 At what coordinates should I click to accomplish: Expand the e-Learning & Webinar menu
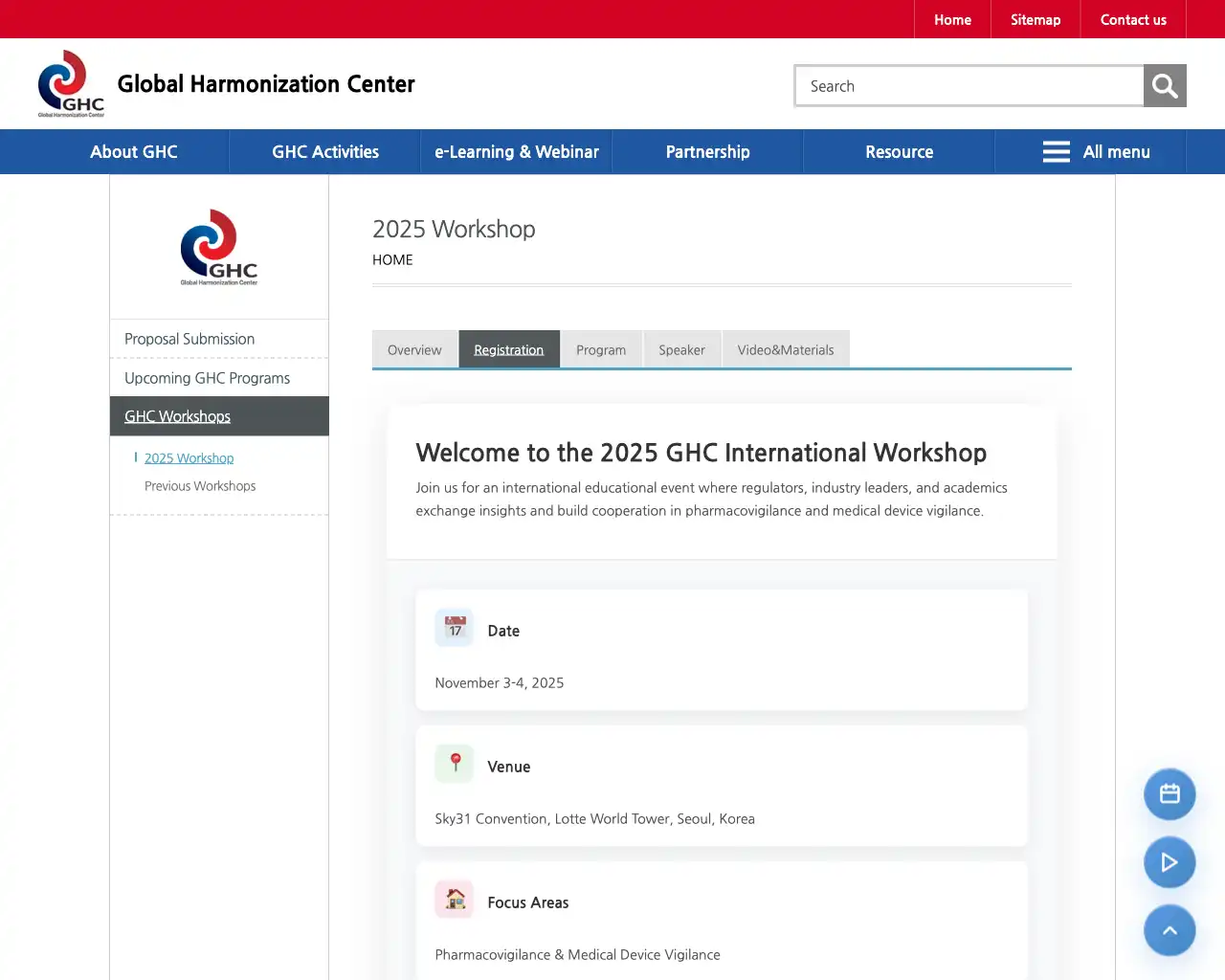click(517, 152)
